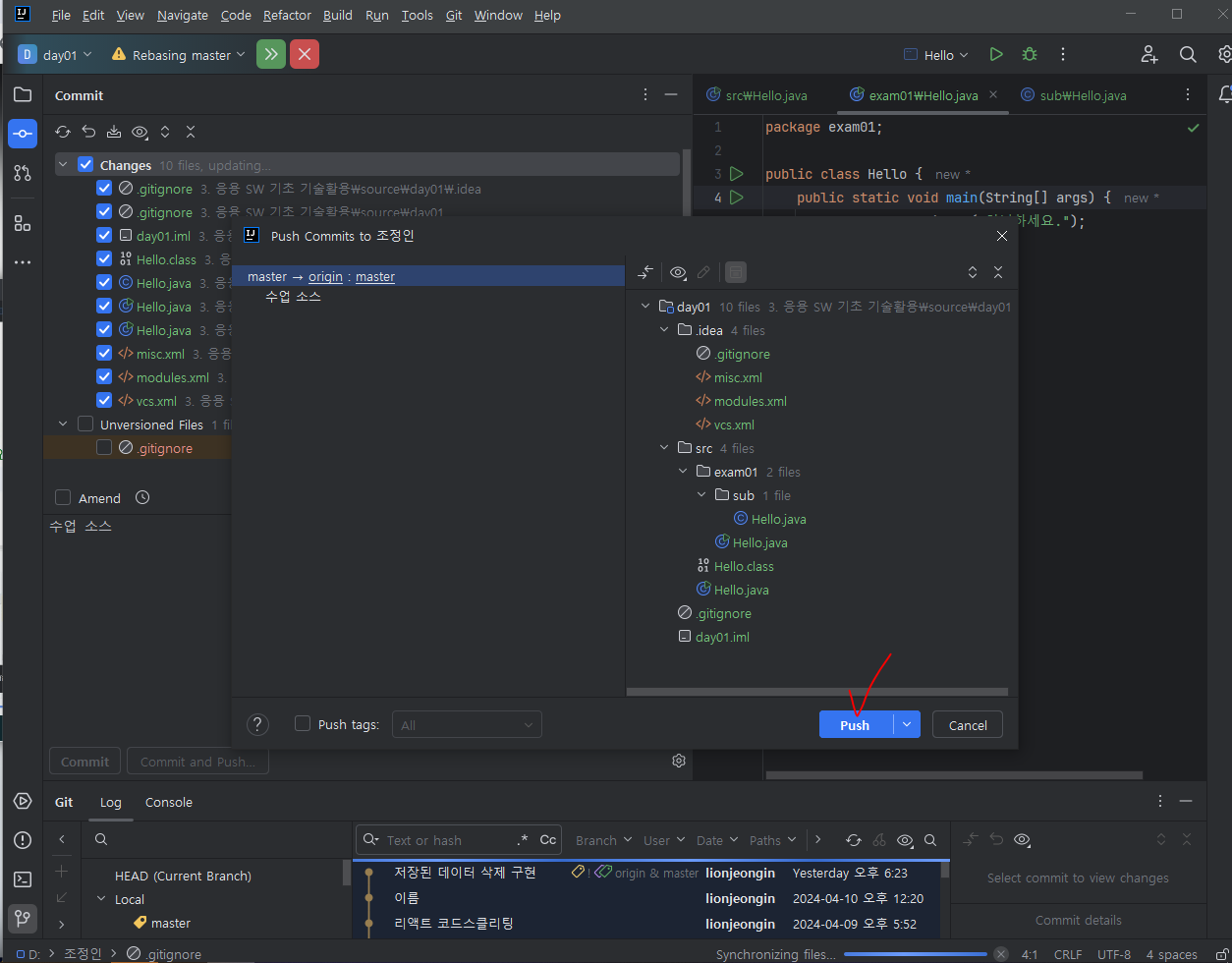Switch to Console tab in Git panel
The image size is (1232, 963).
[169, 802]
